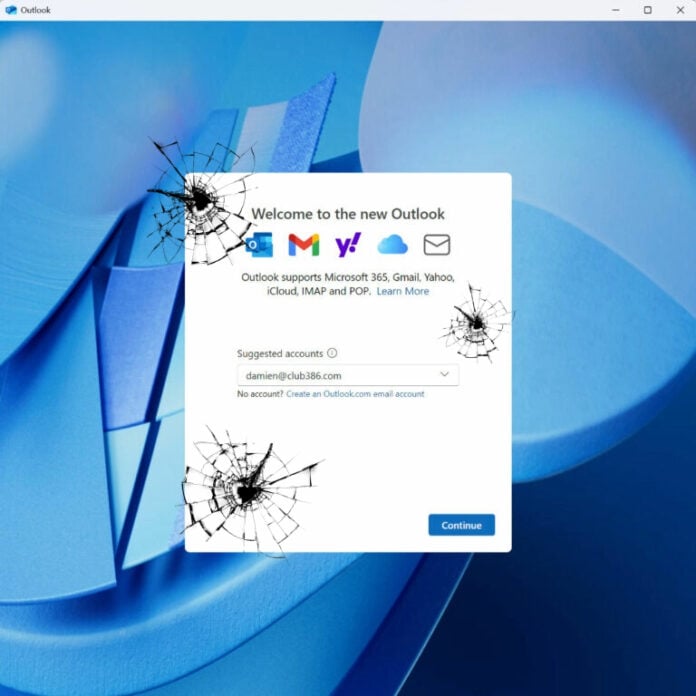Click the 'Outlook' title bar text
Image resolution: width=696 pixels, height=696 pixels.
[x=36, y=10]
